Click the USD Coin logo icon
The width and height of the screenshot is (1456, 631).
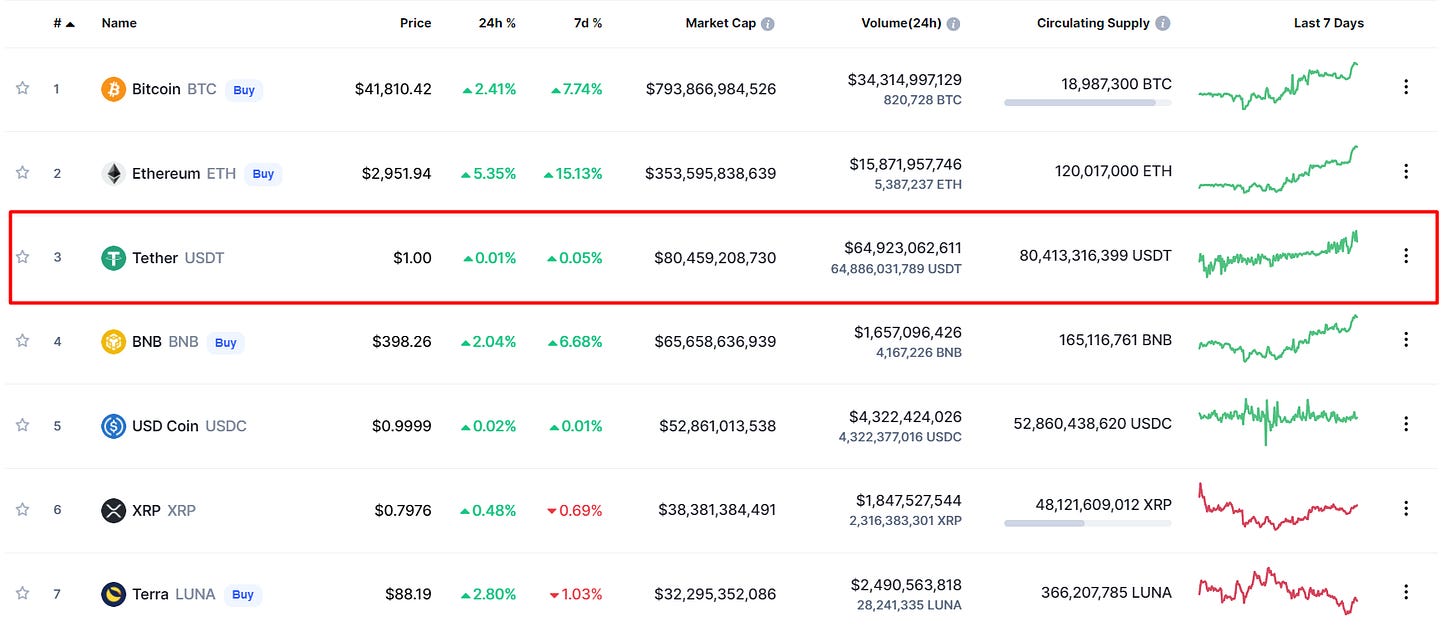[114, 426]
